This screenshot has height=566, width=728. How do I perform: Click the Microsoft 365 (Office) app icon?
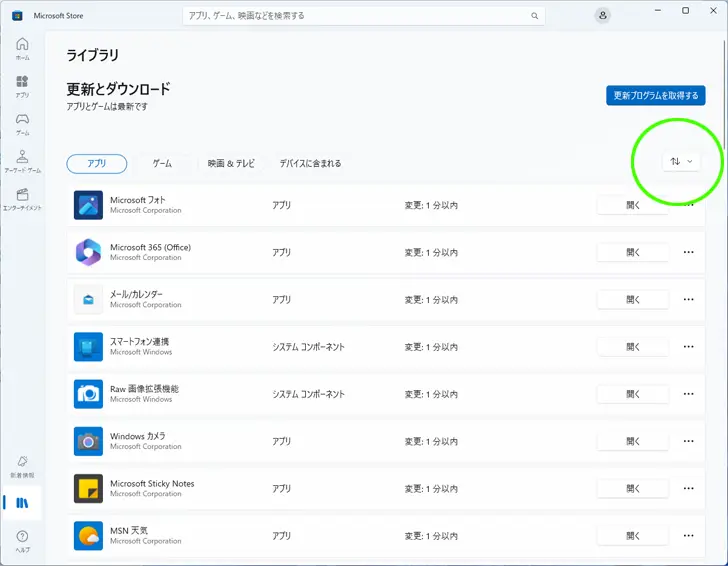point(88,252)
